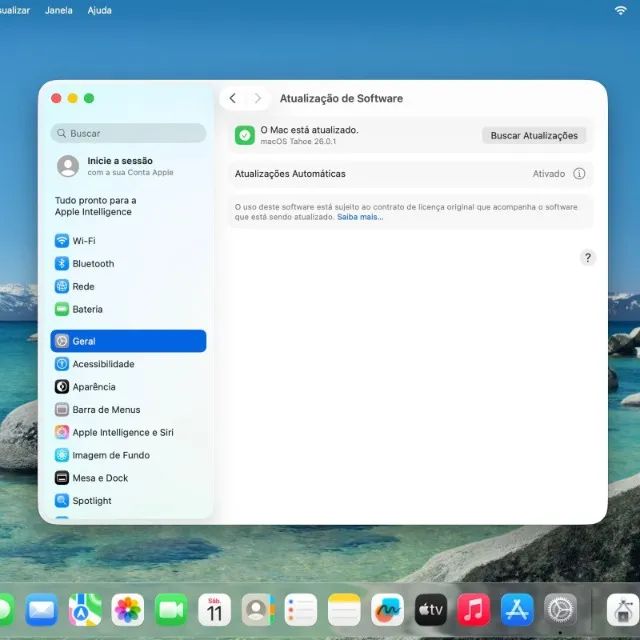Click the question mark help button
Screen dimensions: 640x640
(587, 258)
